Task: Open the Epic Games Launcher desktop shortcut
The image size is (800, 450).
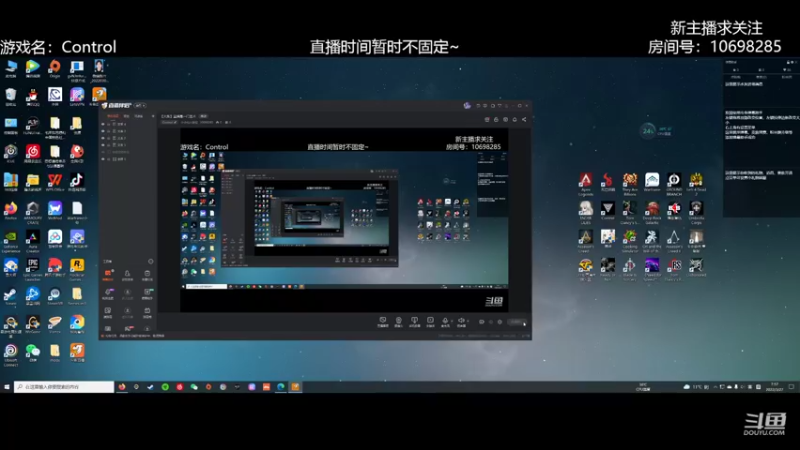Action: pos(33,270)
